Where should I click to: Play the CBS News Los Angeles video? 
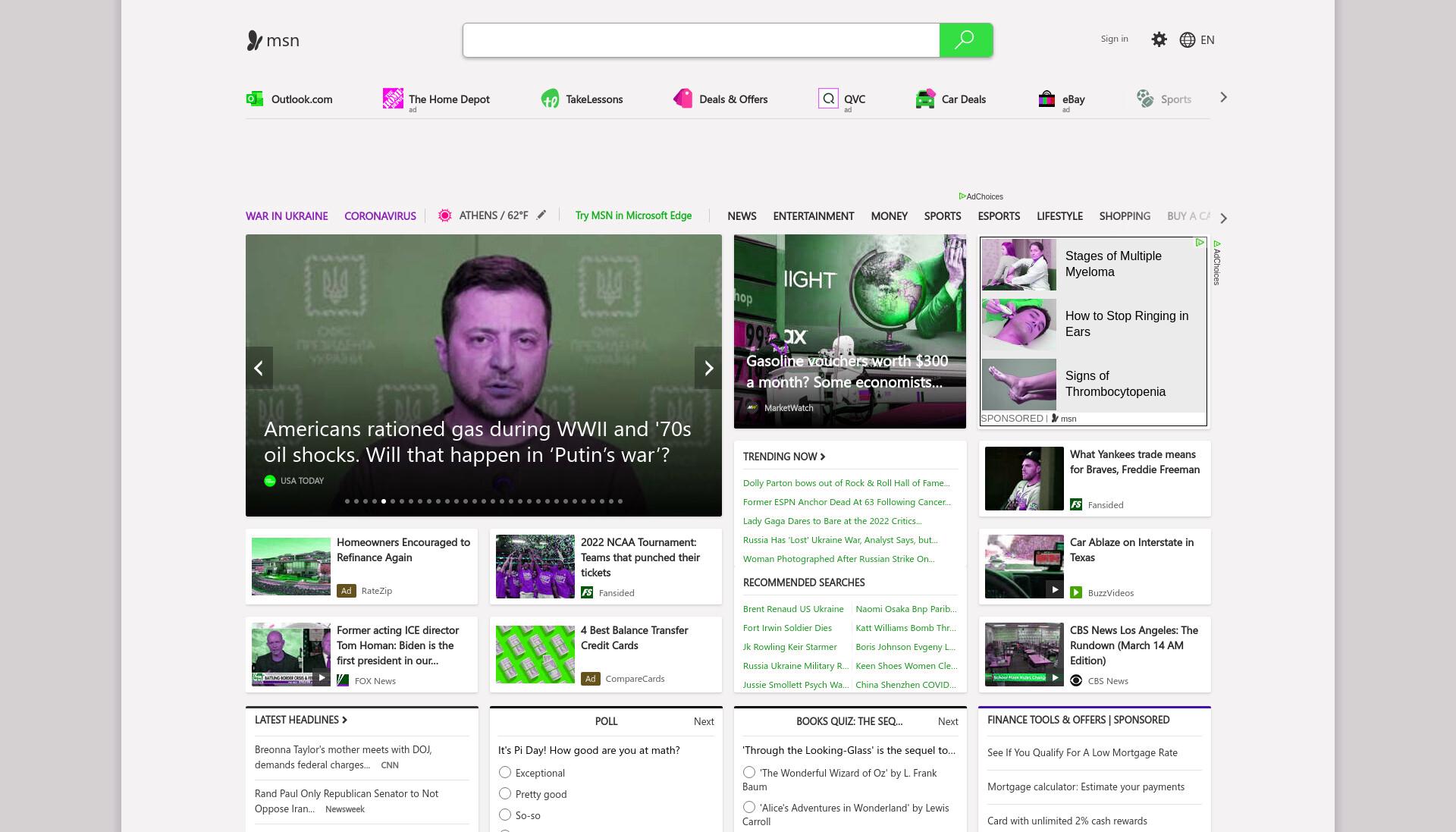tap(1054, 677)
